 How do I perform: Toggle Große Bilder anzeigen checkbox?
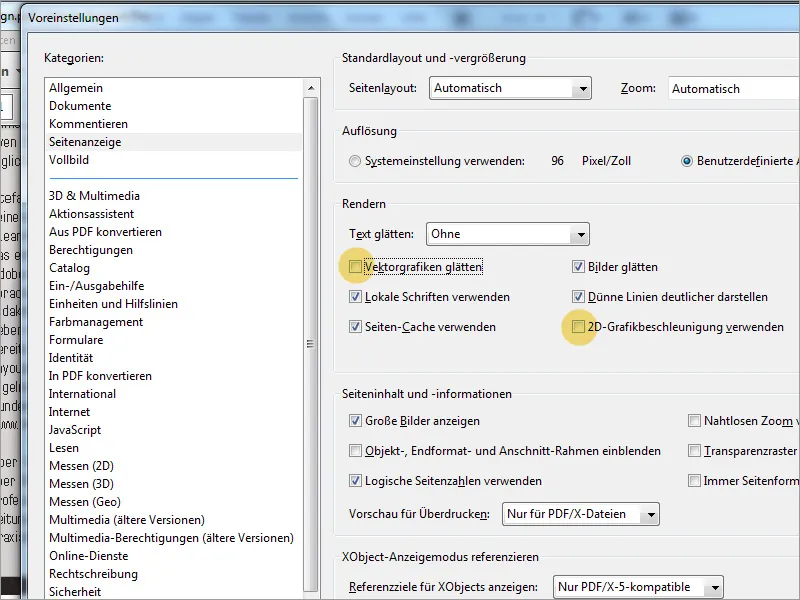click(x=355, y=421)
